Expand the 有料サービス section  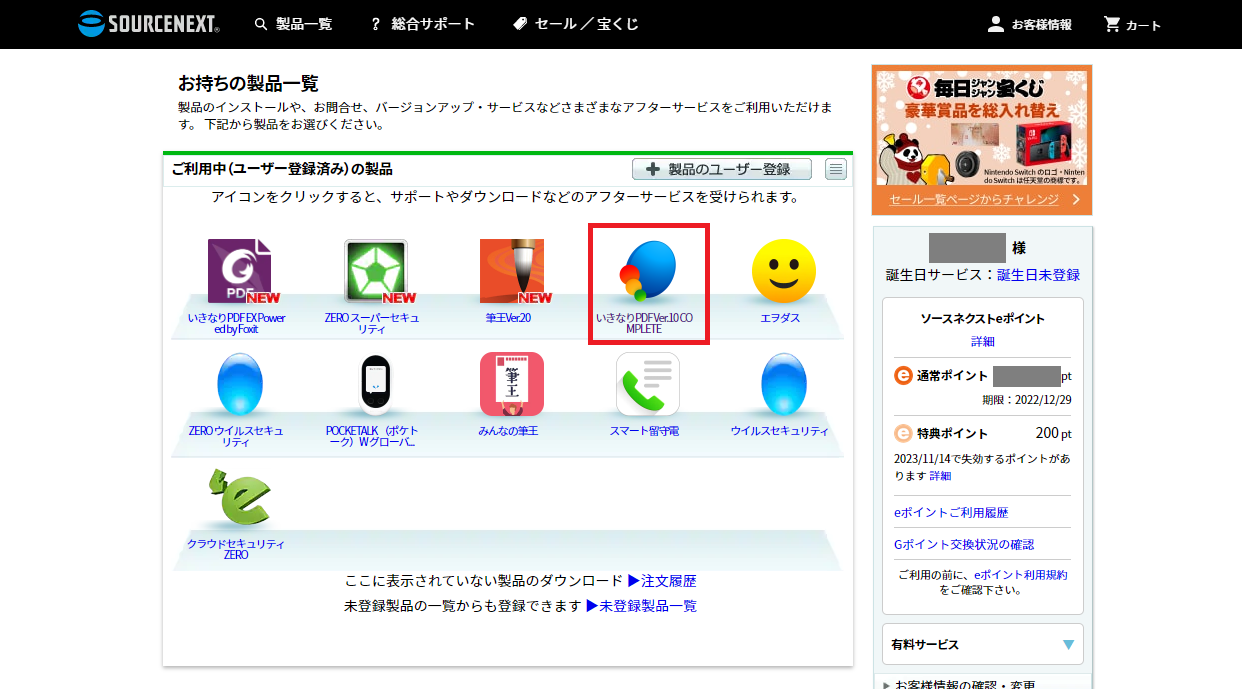(x=982, y=644)
